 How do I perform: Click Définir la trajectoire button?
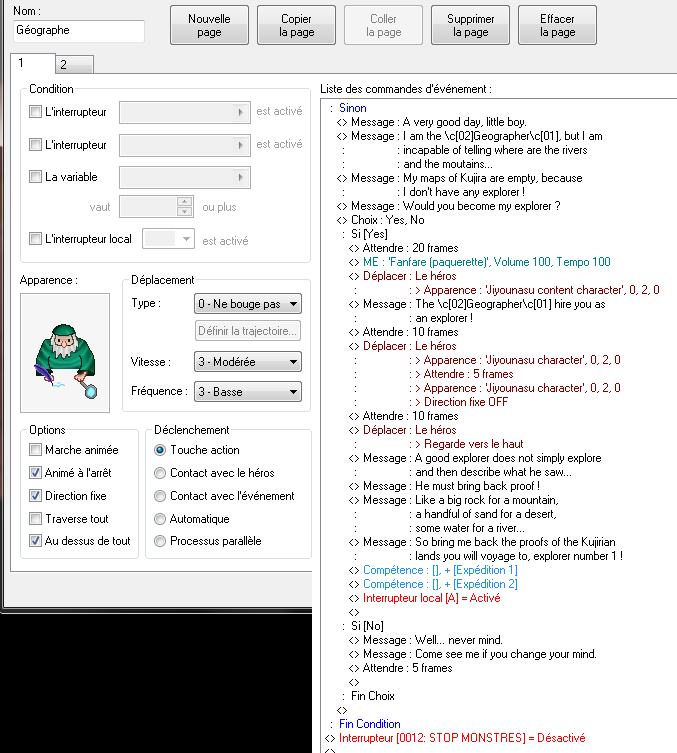point(248,331)
